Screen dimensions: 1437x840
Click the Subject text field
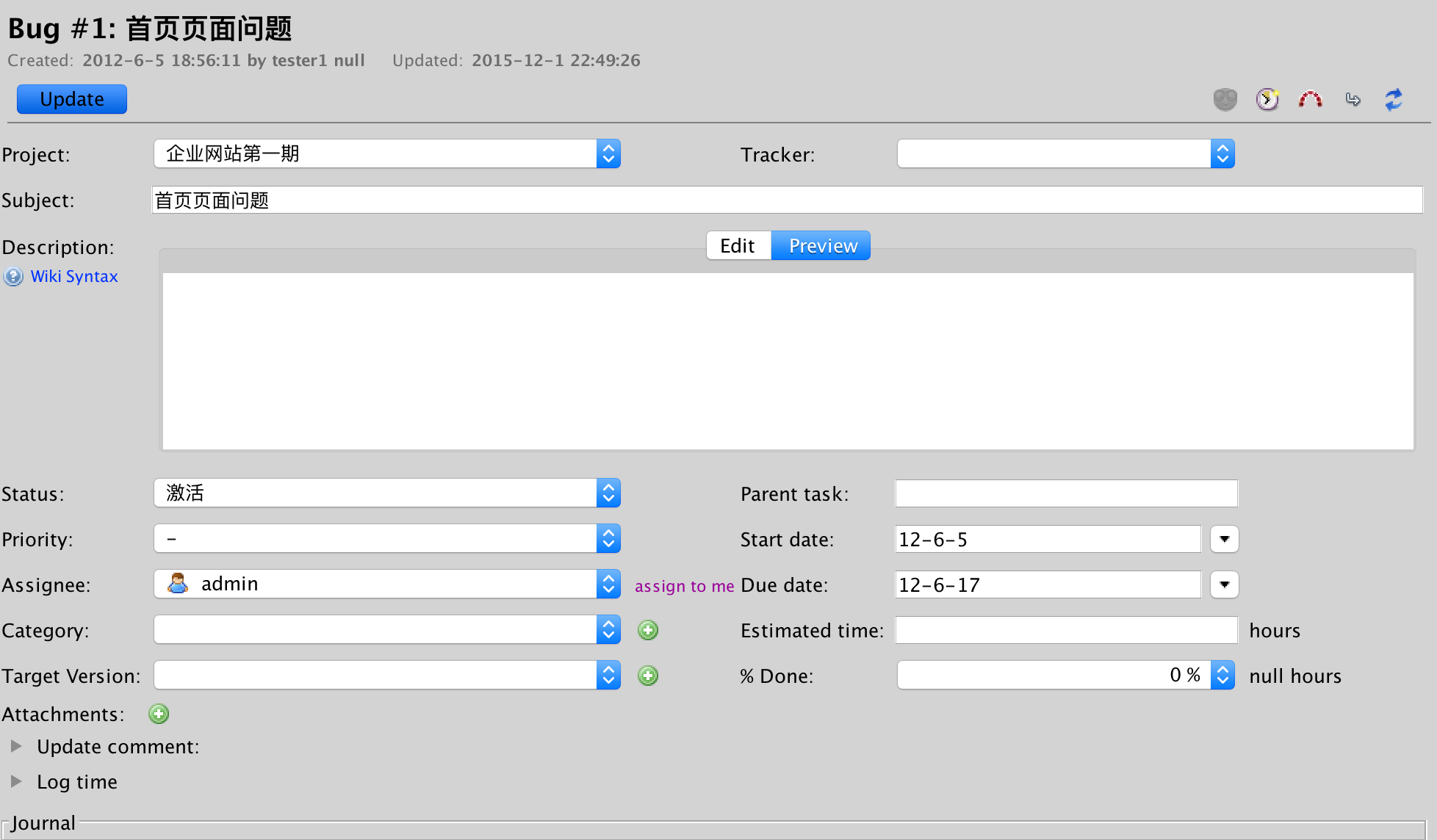(788, 200)
